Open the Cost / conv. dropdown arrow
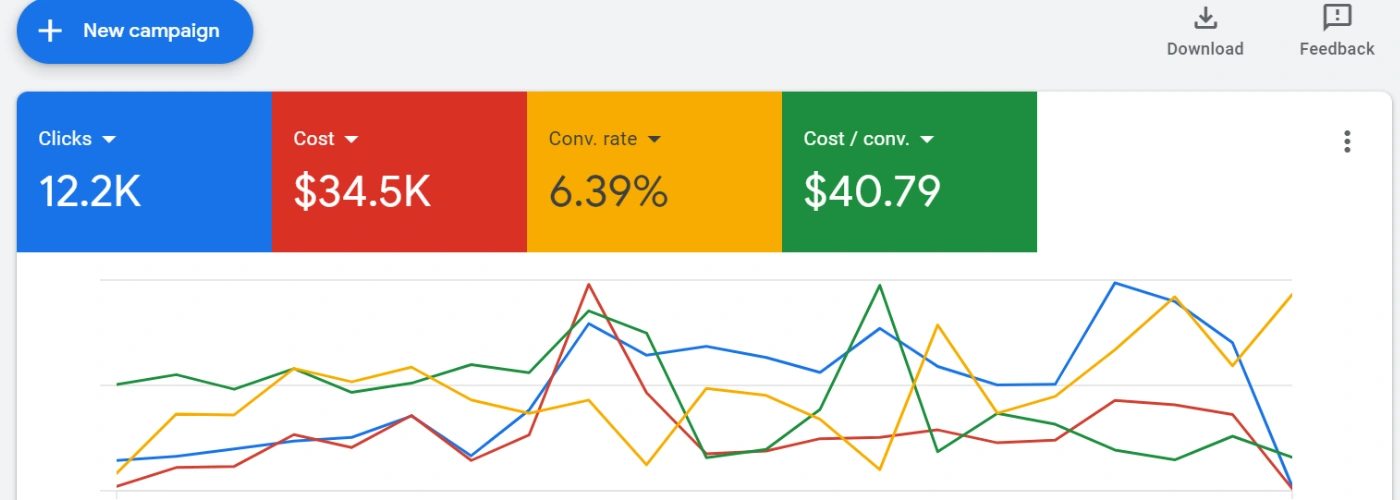 [x=927, y=139]
